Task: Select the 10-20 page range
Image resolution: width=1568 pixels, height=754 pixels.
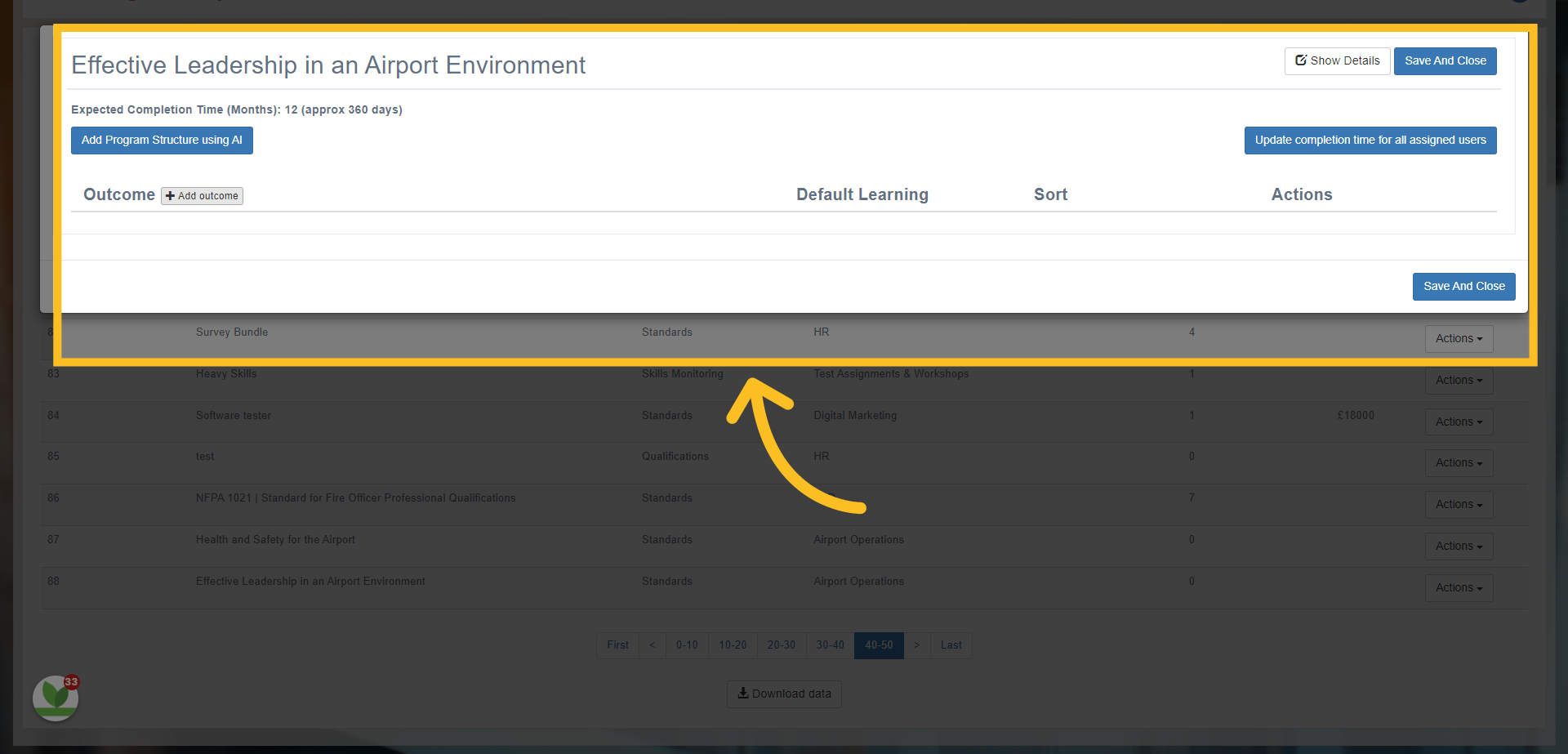Action: tap(733, 645)
